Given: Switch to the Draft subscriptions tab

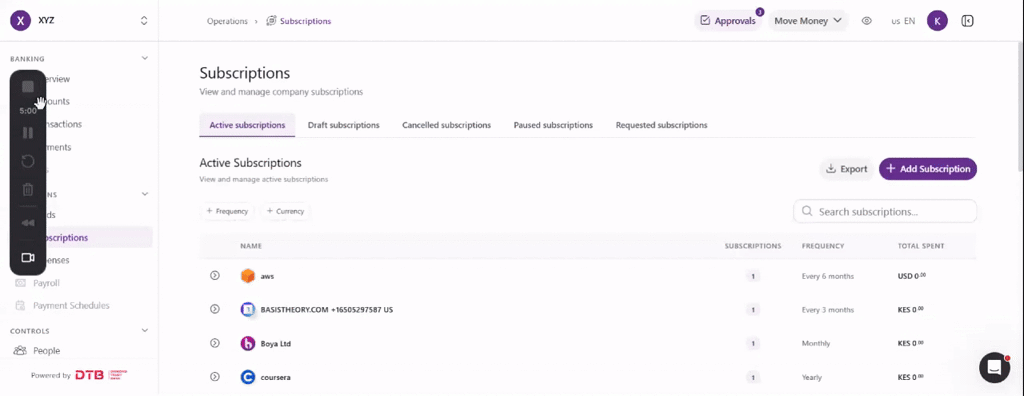Looking at the screenshot, I should [344, 125].
